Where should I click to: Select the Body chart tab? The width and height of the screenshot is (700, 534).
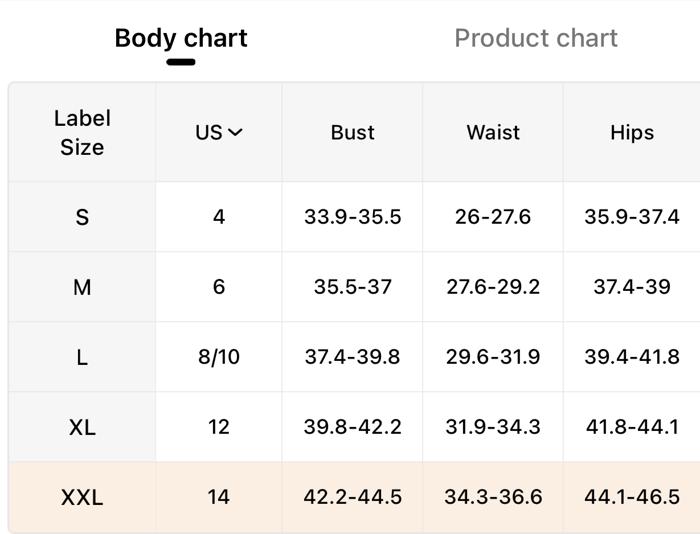pyautogui.click(x=181, y=39)
